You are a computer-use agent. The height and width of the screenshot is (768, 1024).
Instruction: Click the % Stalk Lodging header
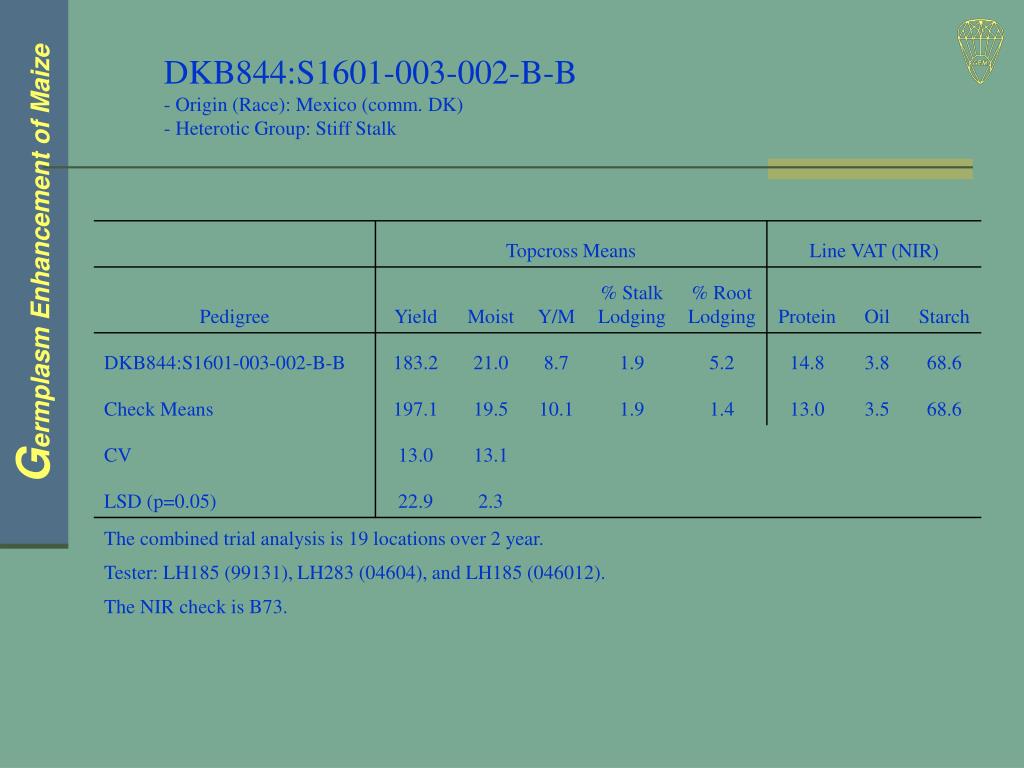point(632,305)
